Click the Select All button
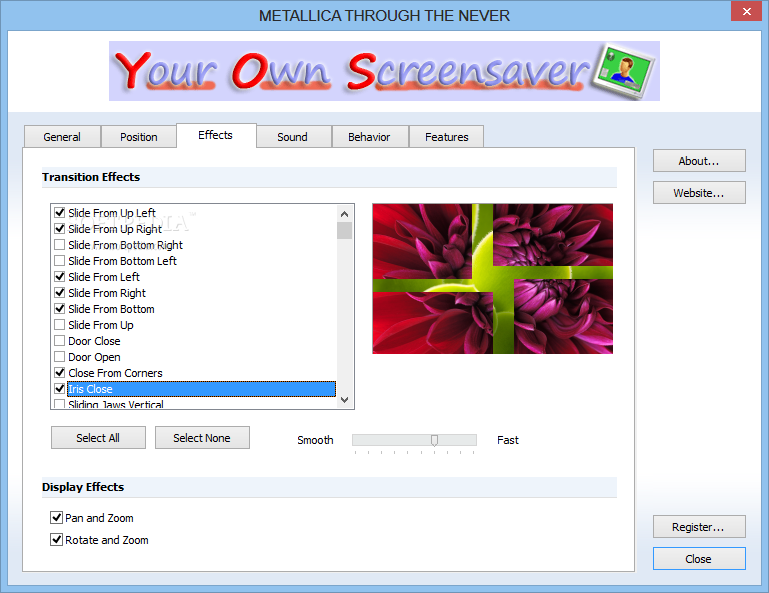Screen dimensions: 769x593 pos(98,438)
